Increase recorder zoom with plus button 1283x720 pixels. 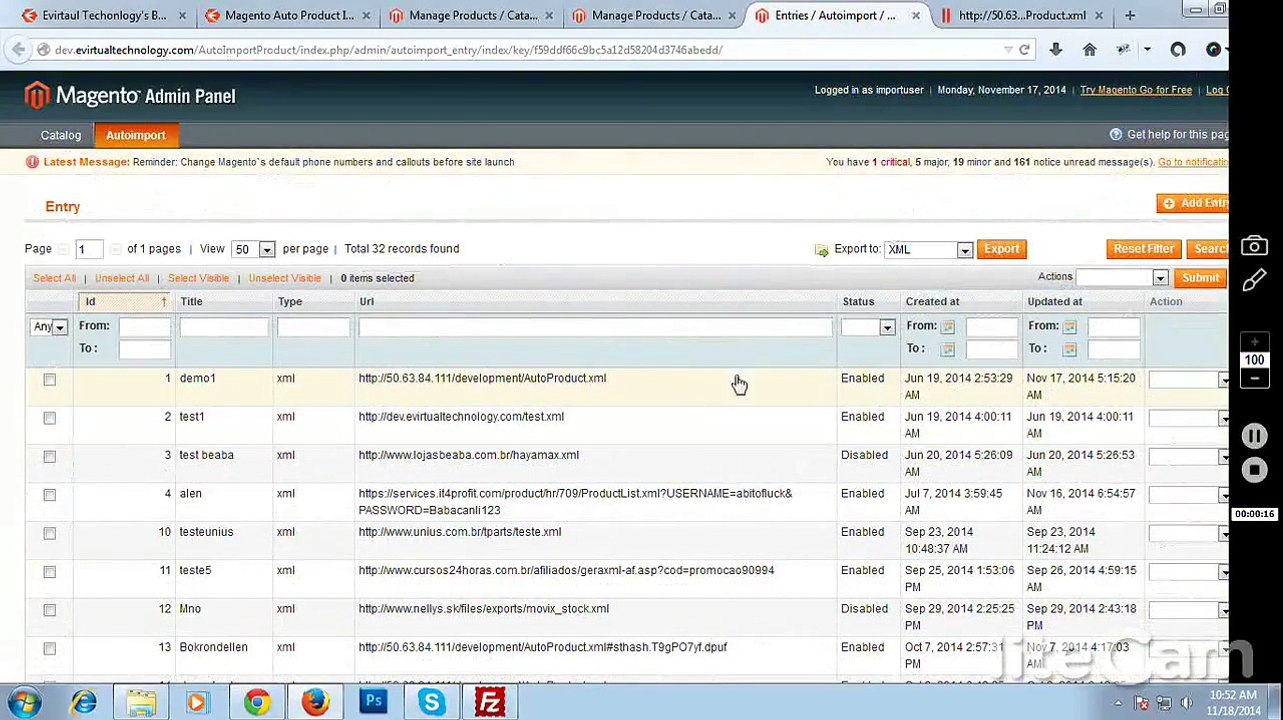1254,342
